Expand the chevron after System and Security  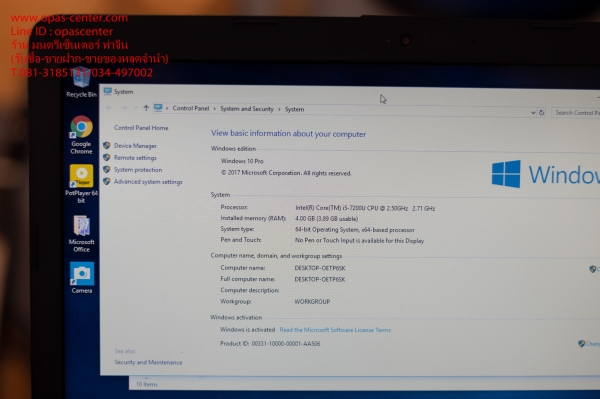[279, 109]
